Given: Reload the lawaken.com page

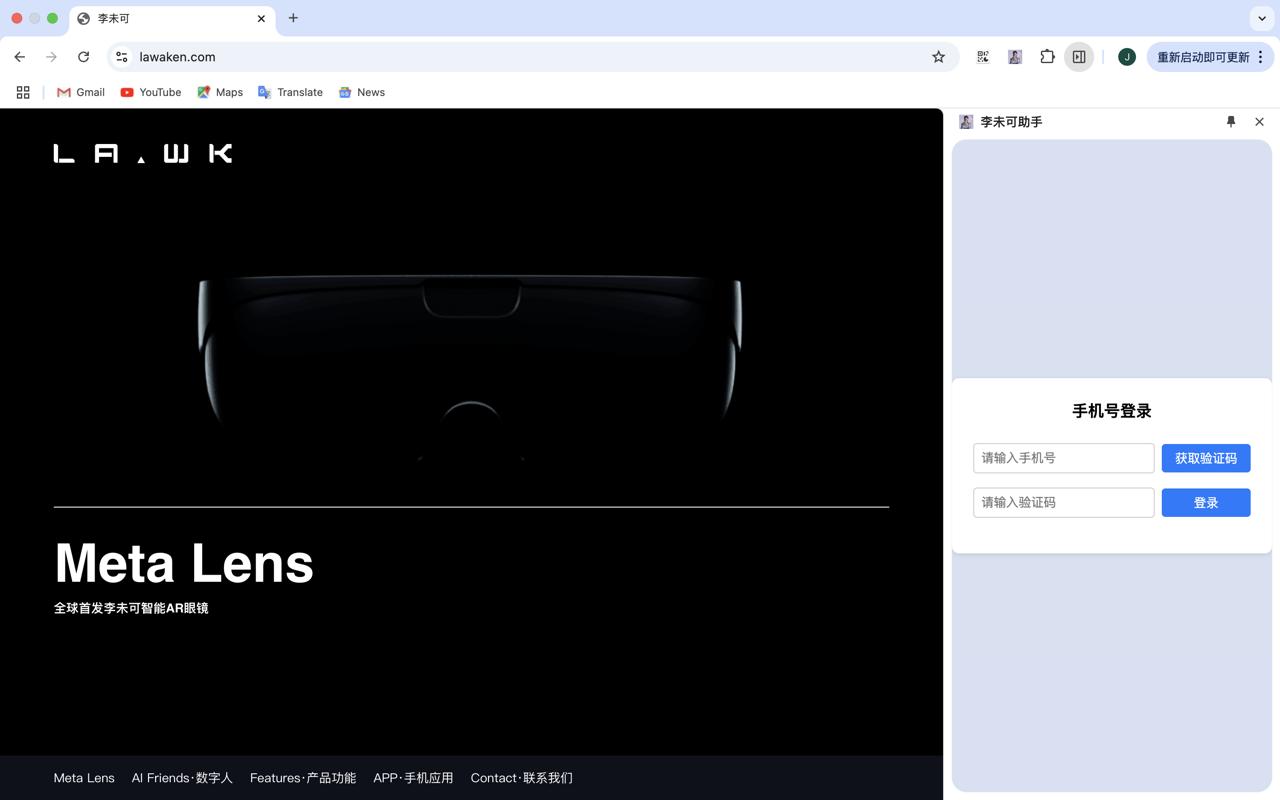Looking at the screenshot, I should 84,57.
